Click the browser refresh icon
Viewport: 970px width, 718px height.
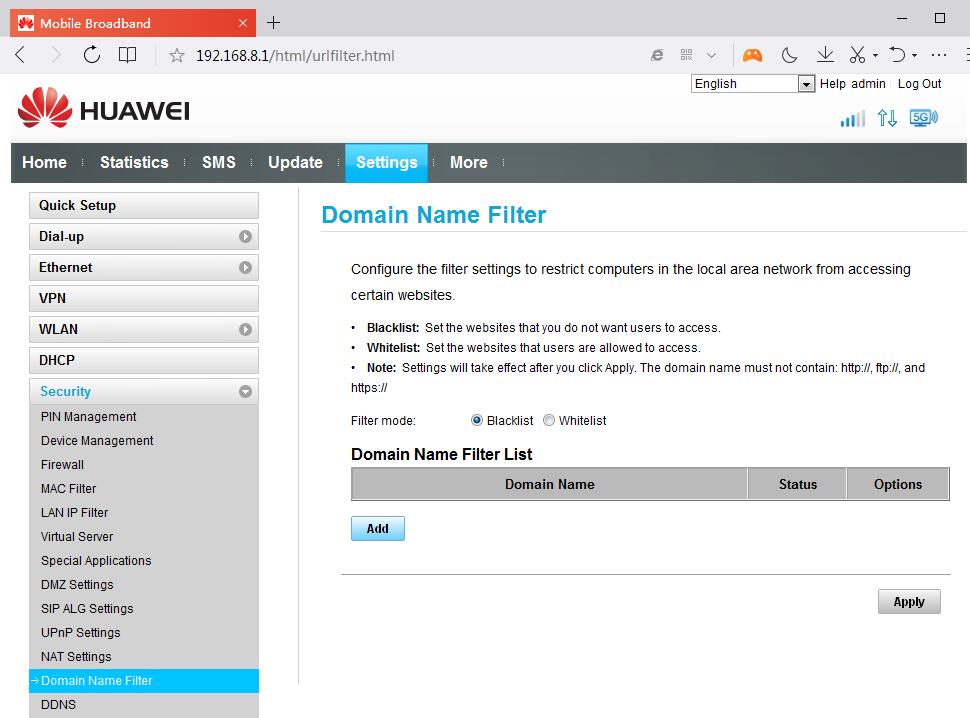[x=92, y=56]
